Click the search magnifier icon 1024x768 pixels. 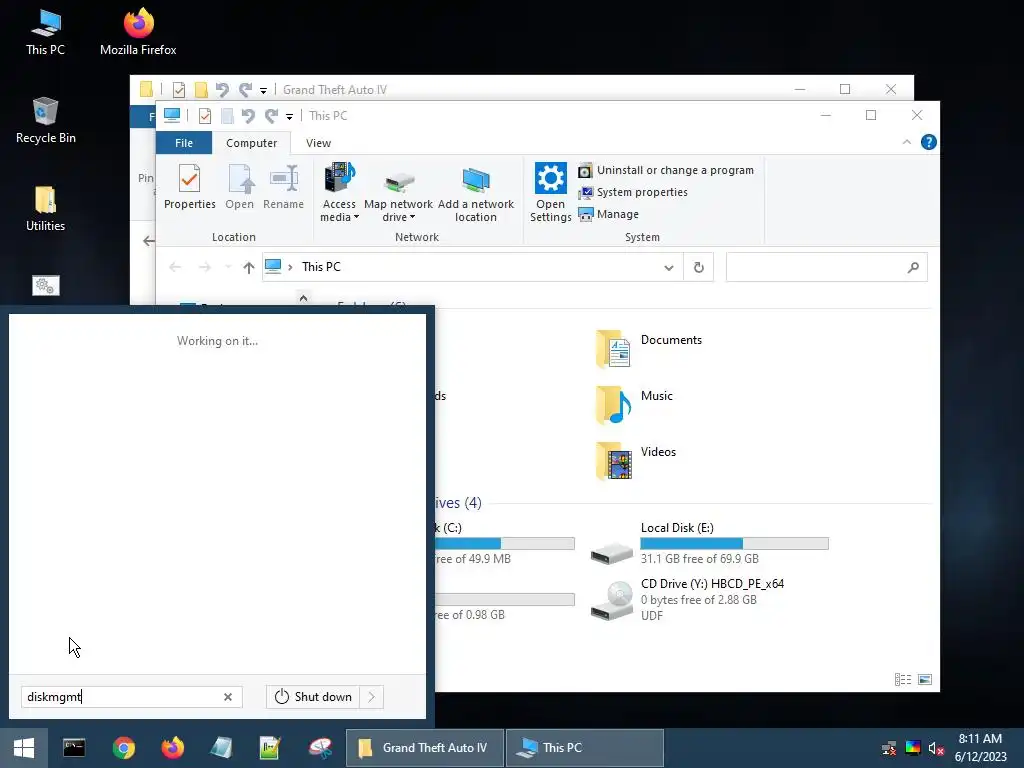[x=913, y=267]
